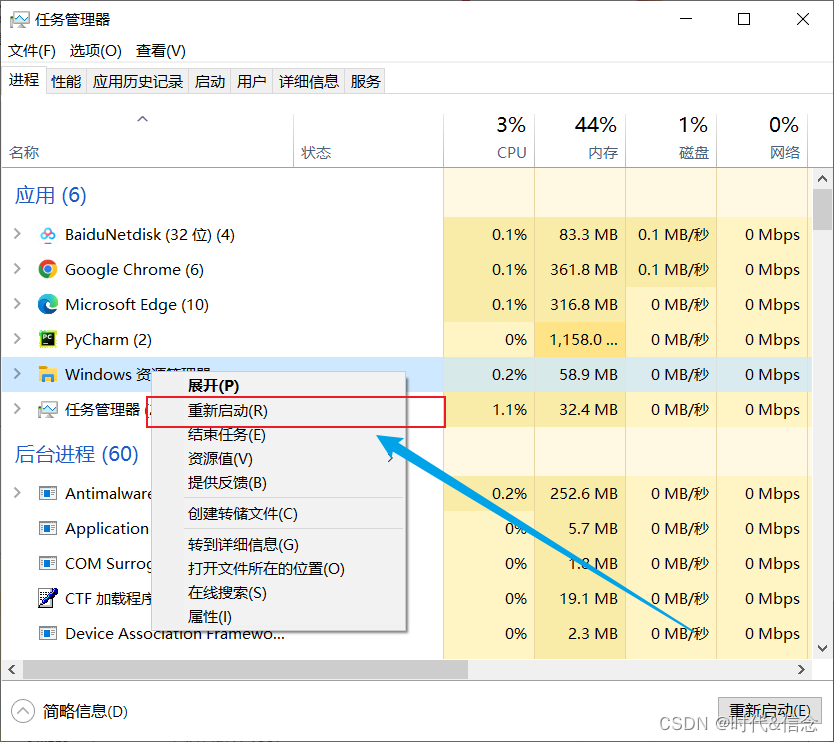The image size is (834, 742).
Task: Click the Antimalware process icon
Action: pyautogui.click(x=47, y=493)
